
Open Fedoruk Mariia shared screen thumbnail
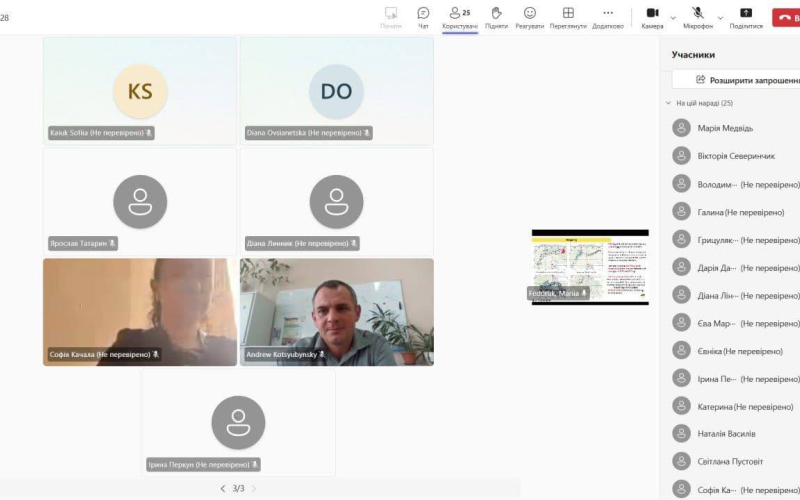[590, 266]
